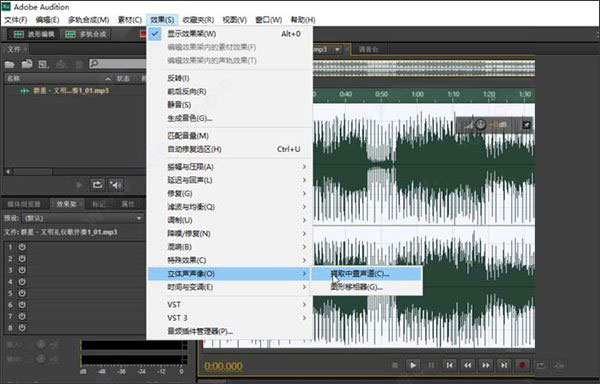The height and width of the screenshot is (384, 600).
Task: Open the 预设 (默认) preset dropdown
Action: click(x=83, y=218)
